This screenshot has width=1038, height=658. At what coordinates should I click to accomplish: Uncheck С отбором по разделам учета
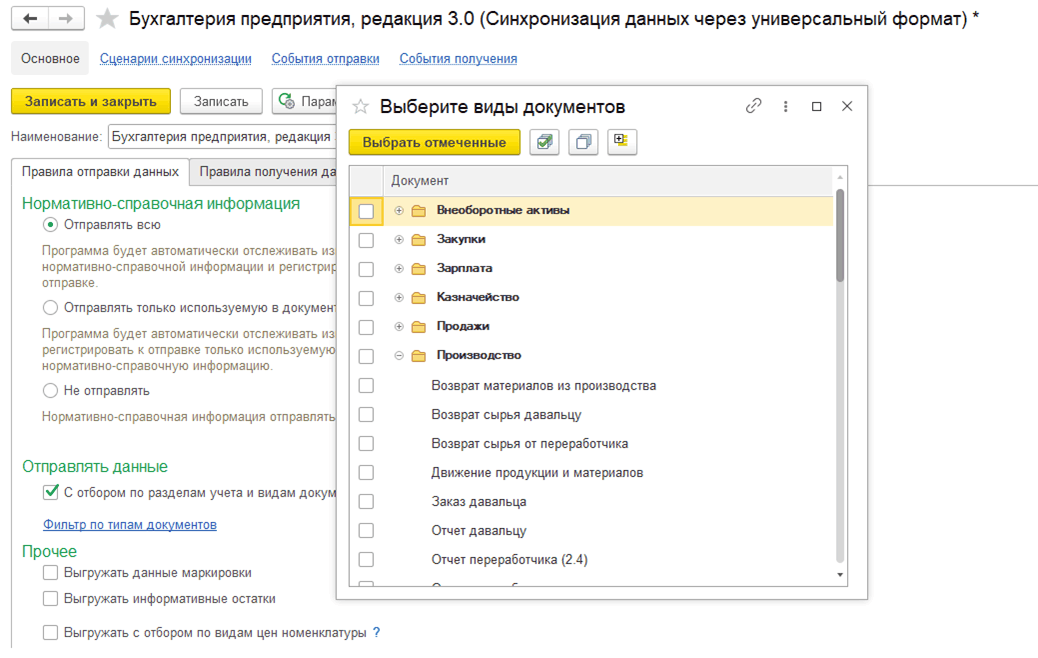coord(50,492)
